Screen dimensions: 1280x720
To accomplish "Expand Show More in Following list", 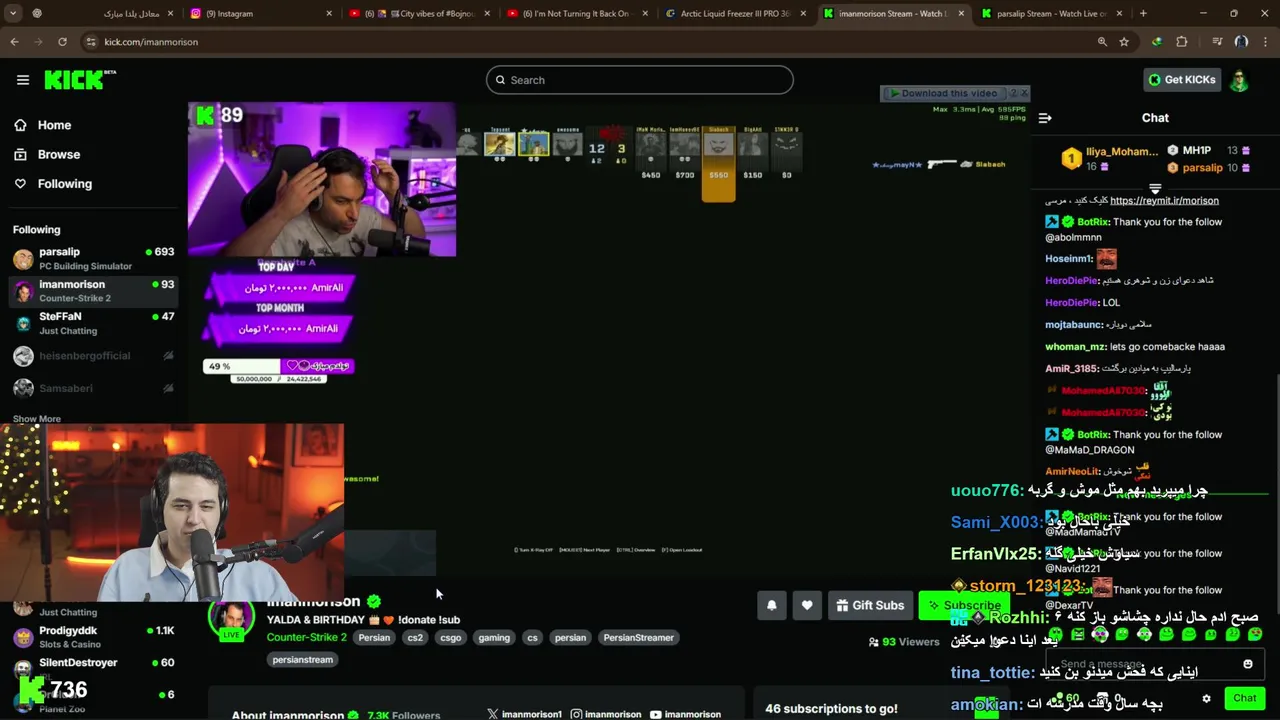I will [x=37, y=419].
